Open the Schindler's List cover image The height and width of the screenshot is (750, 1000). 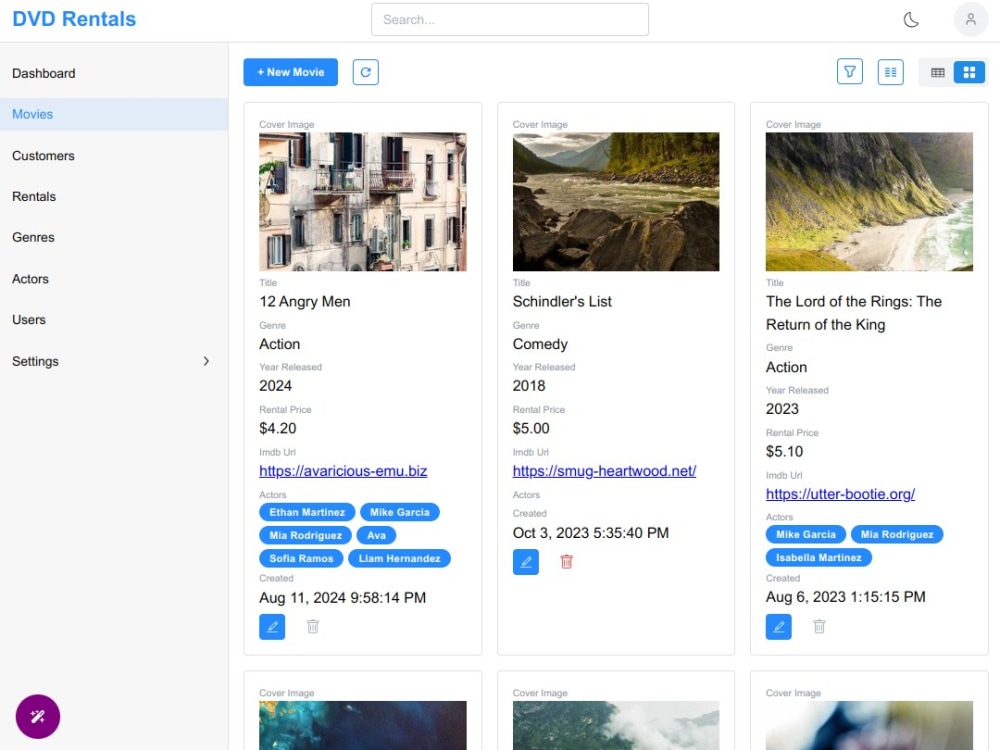615,202
